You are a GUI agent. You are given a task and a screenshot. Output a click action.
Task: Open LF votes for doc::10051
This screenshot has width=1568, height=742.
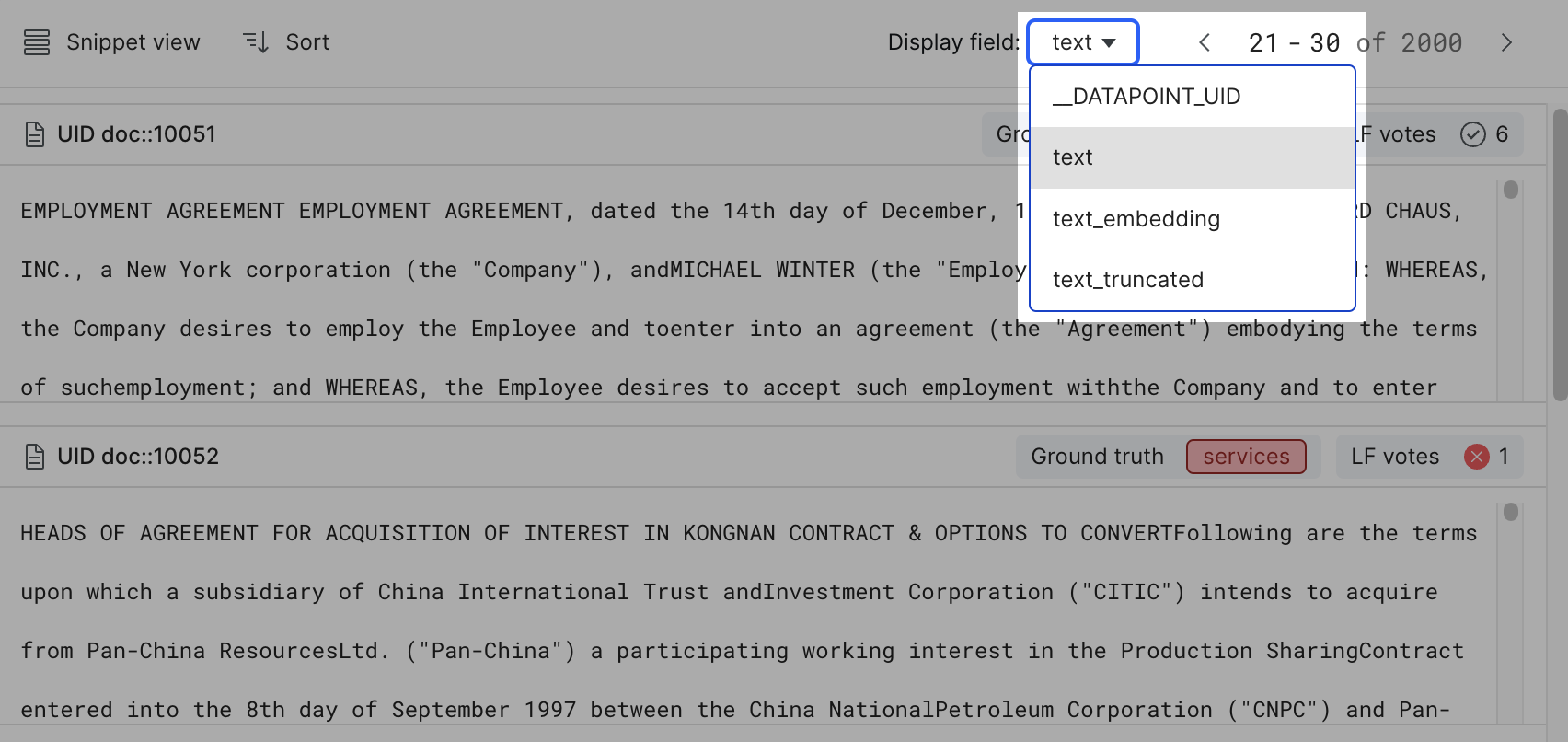click(1437, 134)
